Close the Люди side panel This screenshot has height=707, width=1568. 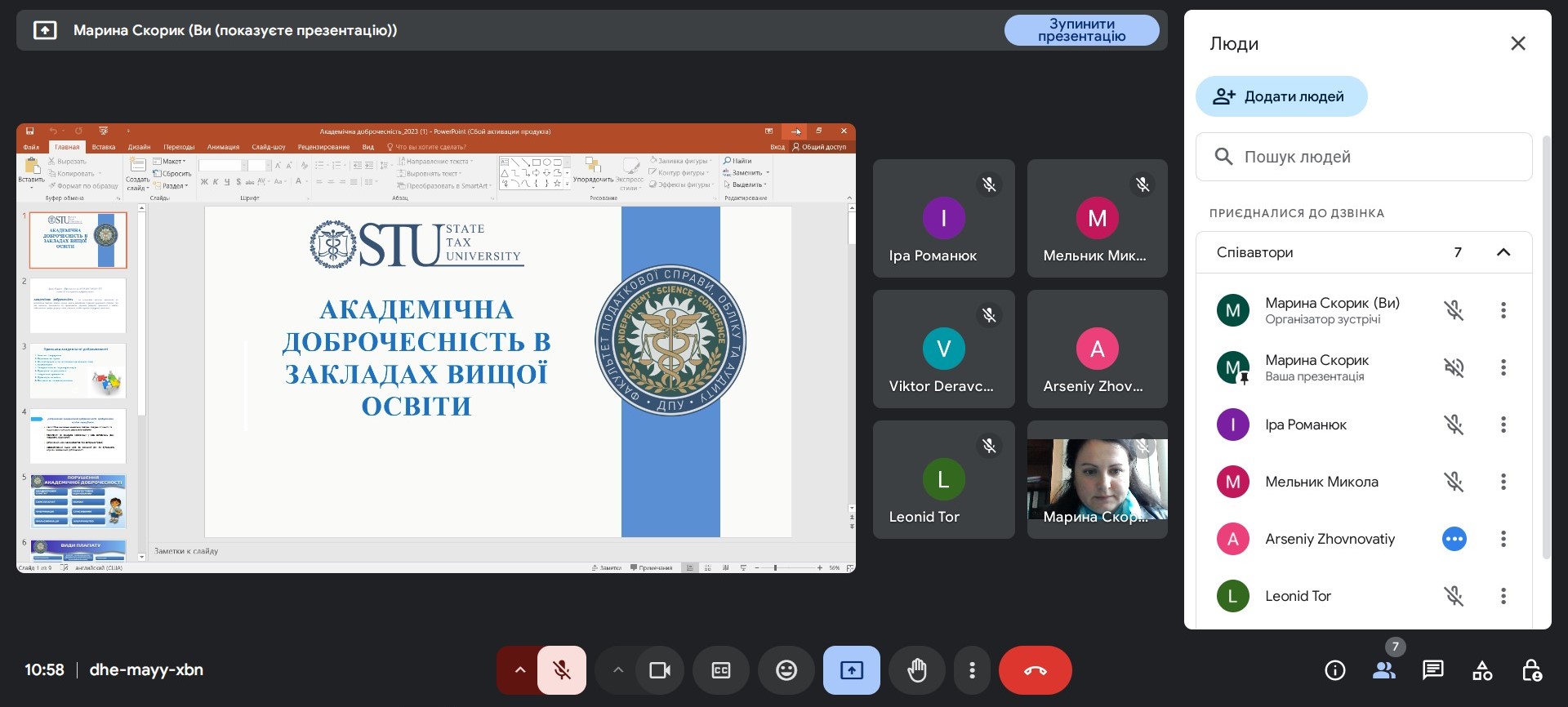(1518, 43)
